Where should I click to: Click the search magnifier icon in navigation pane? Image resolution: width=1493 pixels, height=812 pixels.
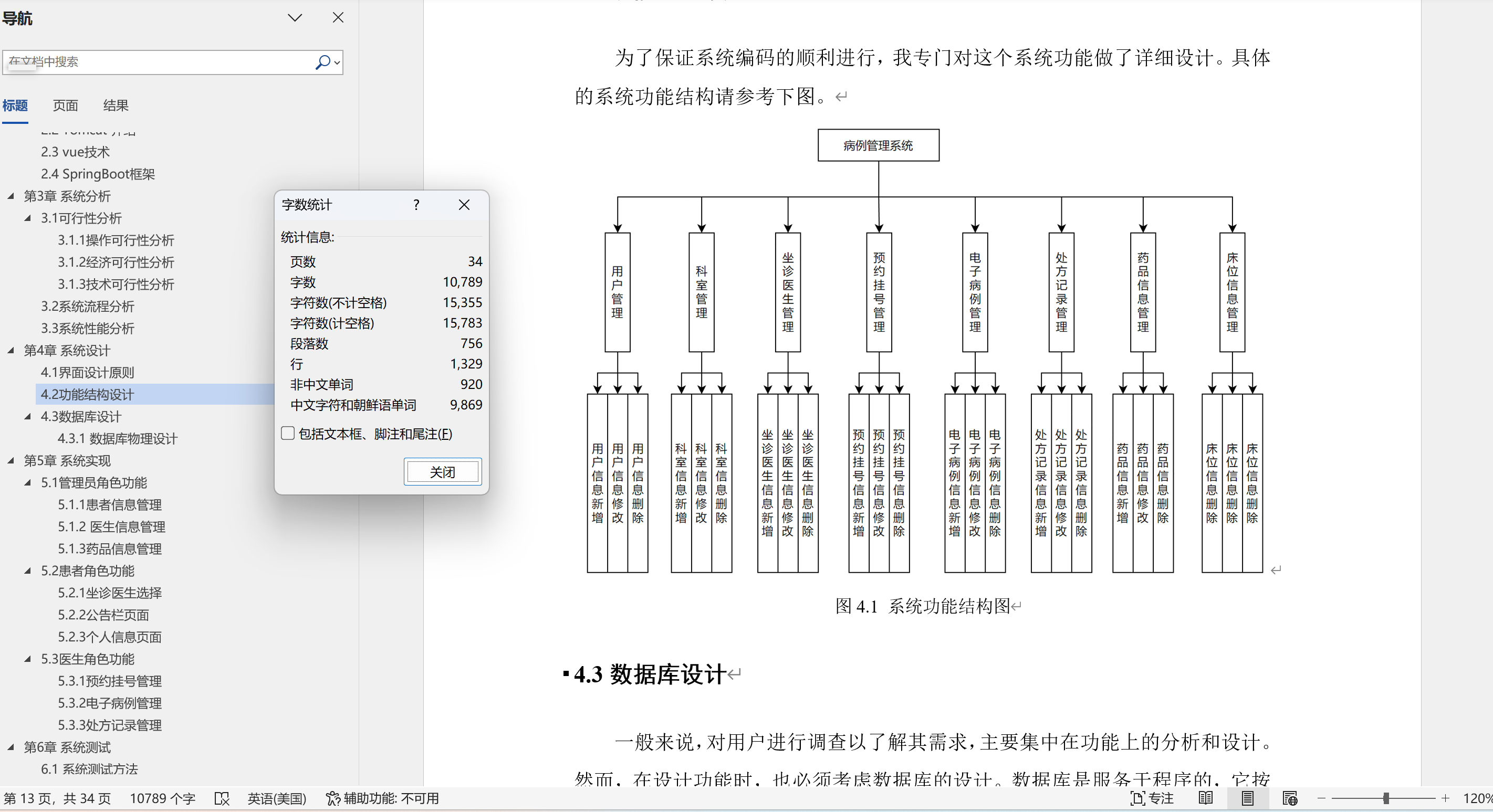[x=322, y=62]
